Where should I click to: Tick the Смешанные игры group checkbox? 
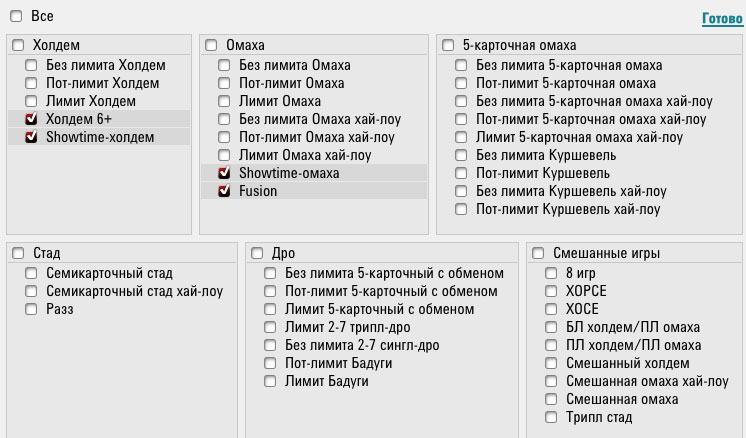tap(538, 253)
